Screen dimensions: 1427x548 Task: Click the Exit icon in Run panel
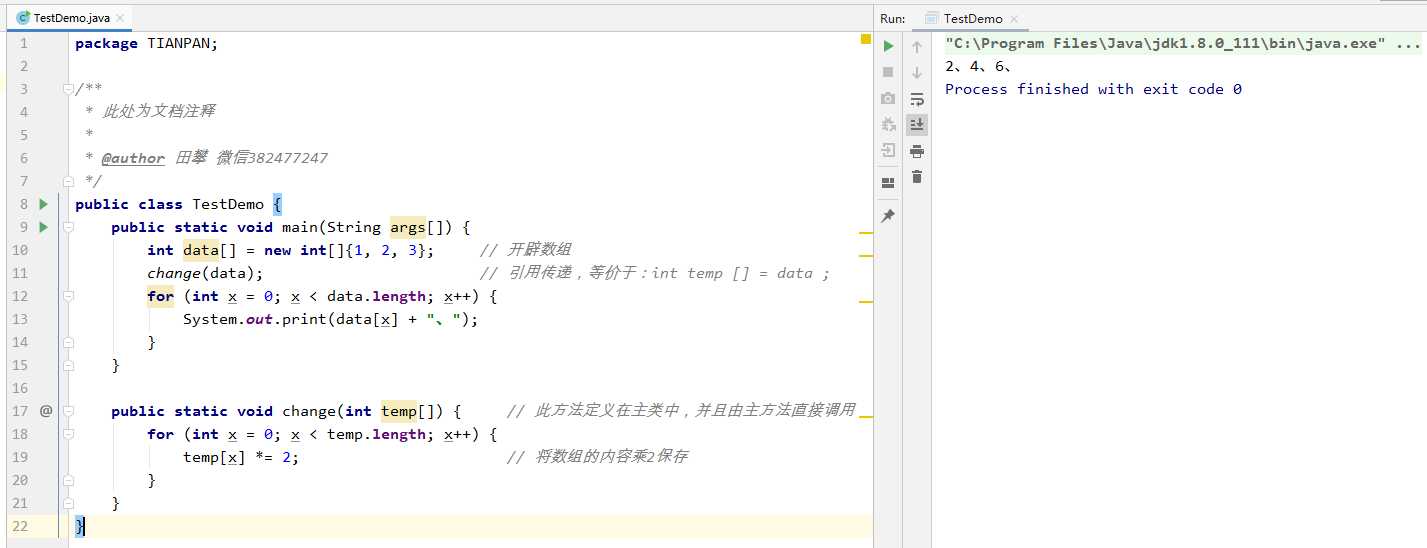tap(888, 150)
